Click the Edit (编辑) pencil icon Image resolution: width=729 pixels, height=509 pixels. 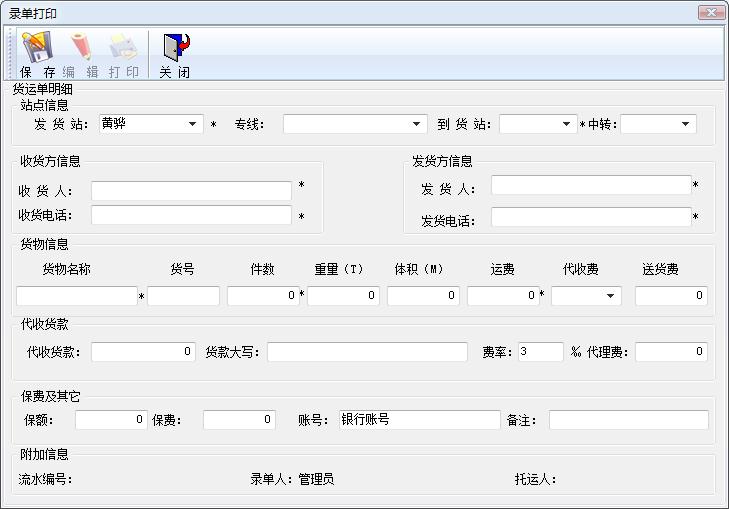point(80,47)
